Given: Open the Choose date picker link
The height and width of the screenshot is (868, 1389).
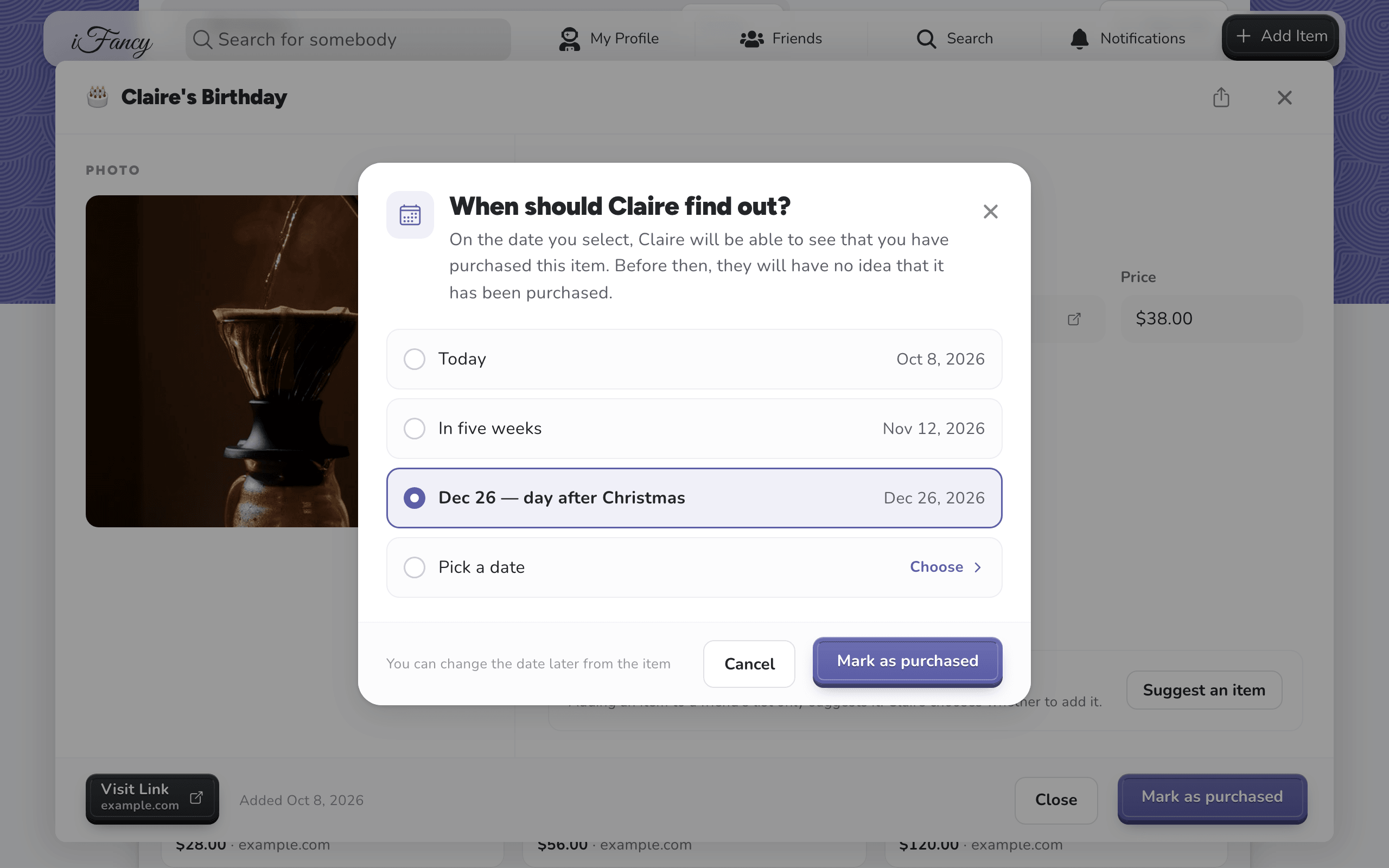Looking at the screenshot, I should [x=945, y=567].
